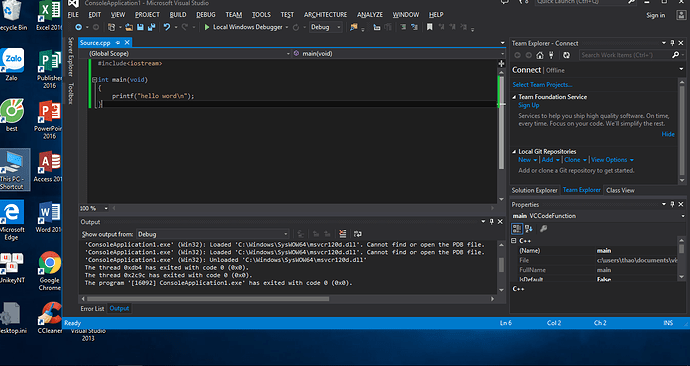Collapse the Local Git Repositories section
Image resolution: width=690 pixels, height=366 pixels.
click(x=514, y=152)
